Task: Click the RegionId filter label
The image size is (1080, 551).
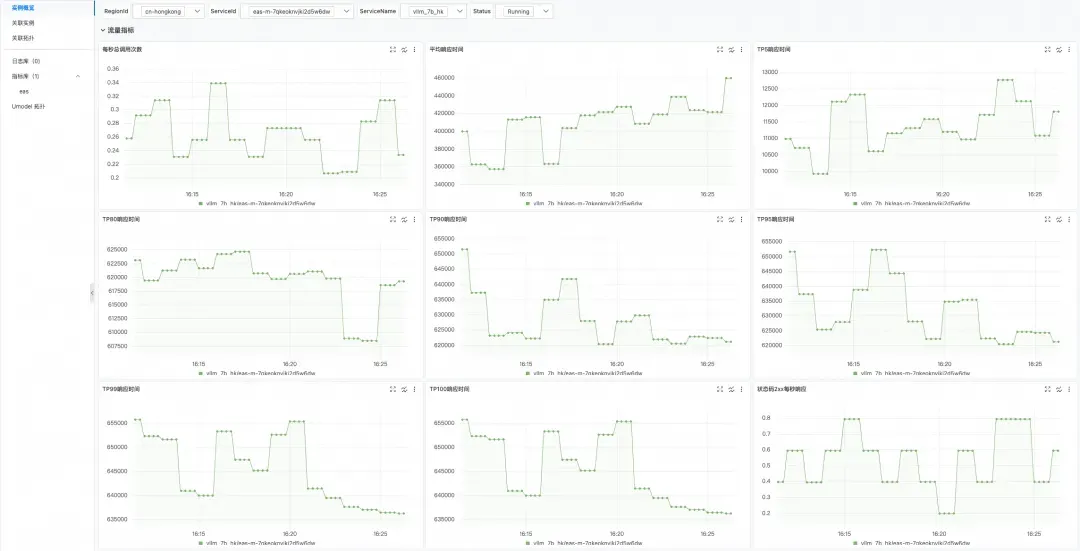Action: pos(116,12)
